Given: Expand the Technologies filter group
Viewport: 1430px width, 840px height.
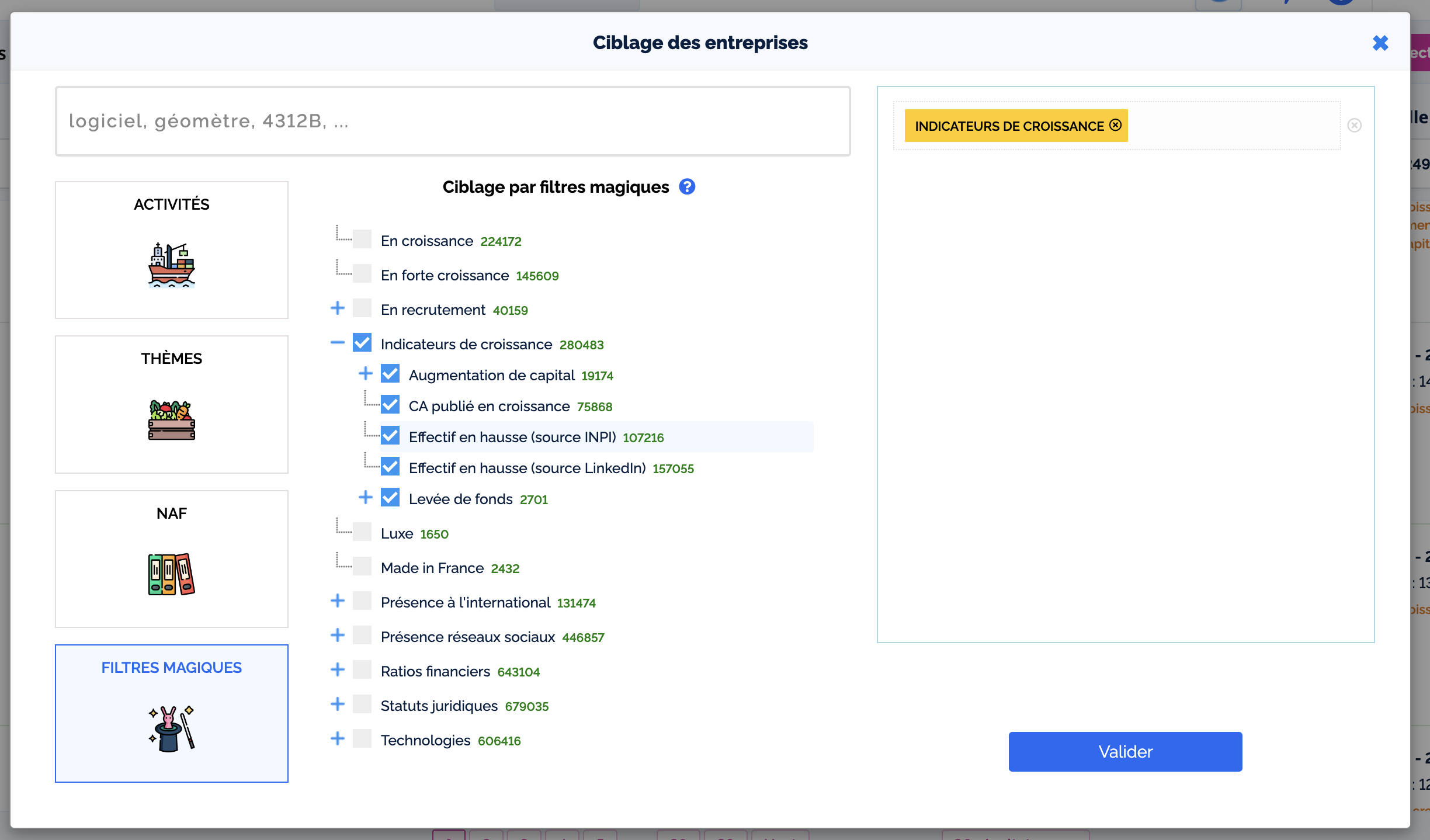Looking at the screenshot, I should [x=338, y=739].
